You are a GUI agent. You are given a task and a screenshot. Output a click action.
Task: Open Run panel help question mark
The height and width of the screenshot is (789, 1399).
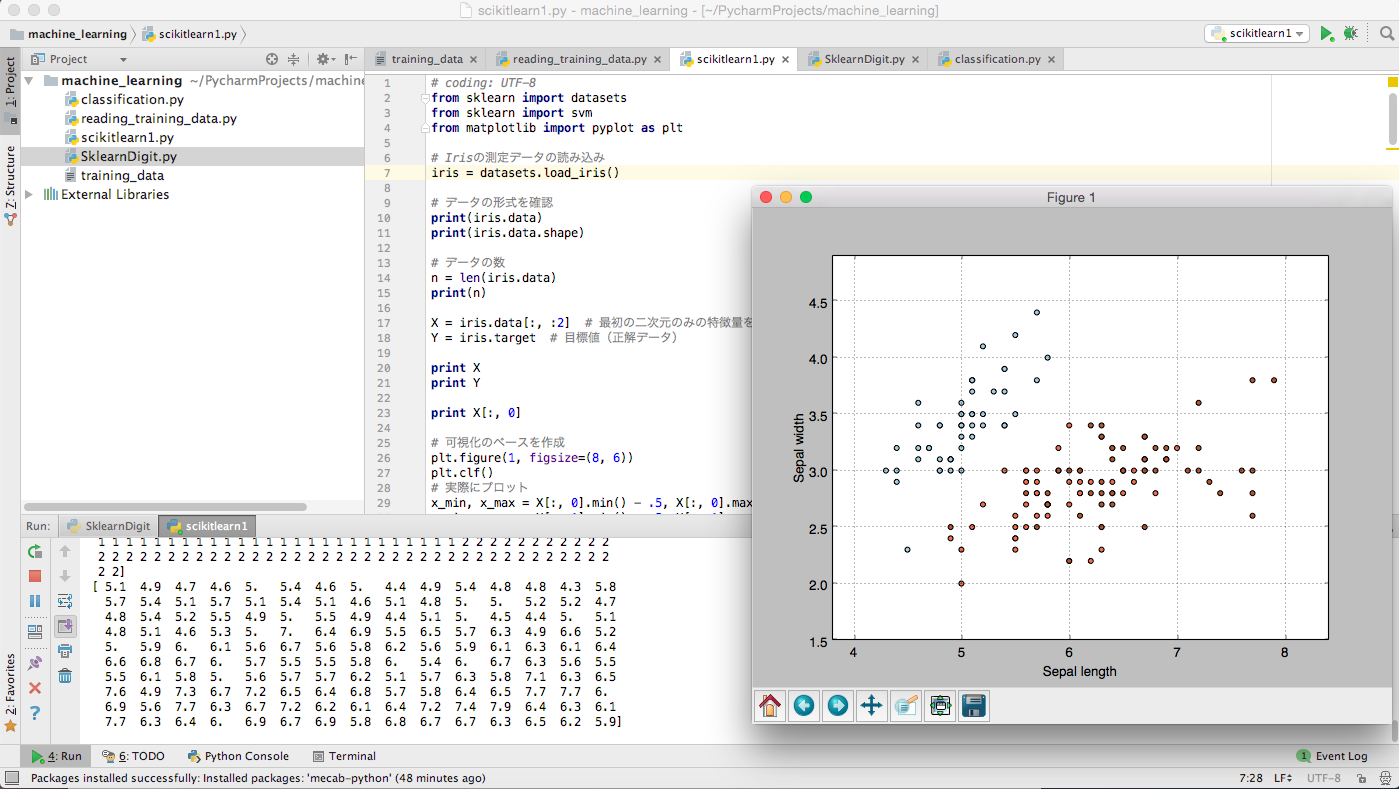[35, 713]
